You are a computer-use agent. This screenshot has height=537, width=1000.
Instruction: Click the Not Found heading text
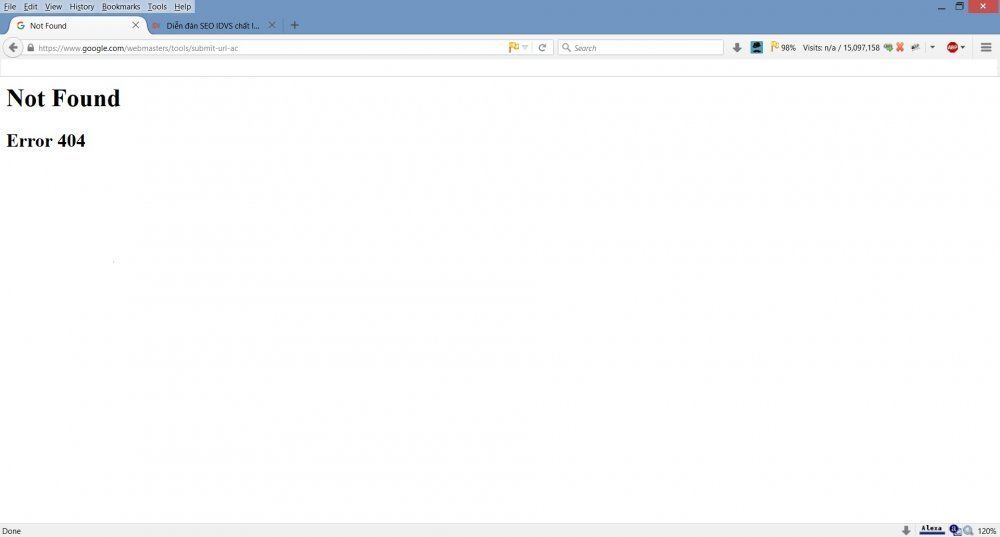(63, 98)
